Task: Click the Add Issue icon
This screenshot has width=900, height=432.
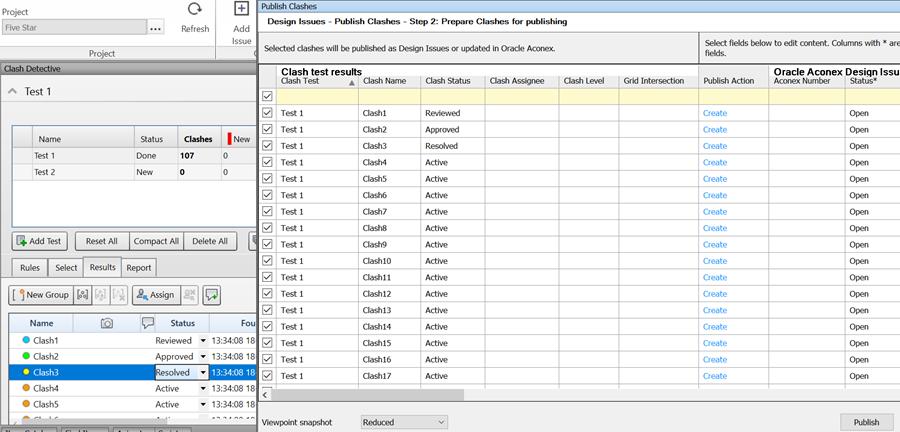Action: [241, 11]
